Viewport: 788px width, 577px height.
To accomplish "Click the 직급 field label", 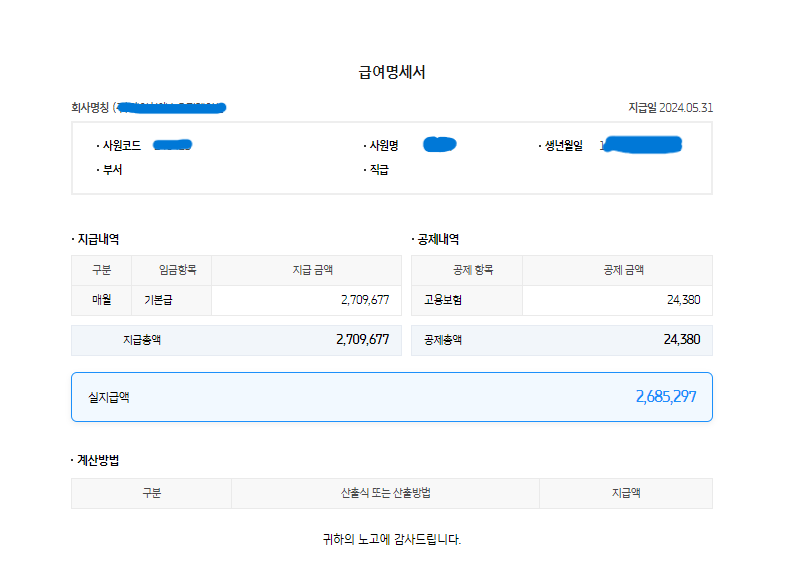I will [378, 170].
